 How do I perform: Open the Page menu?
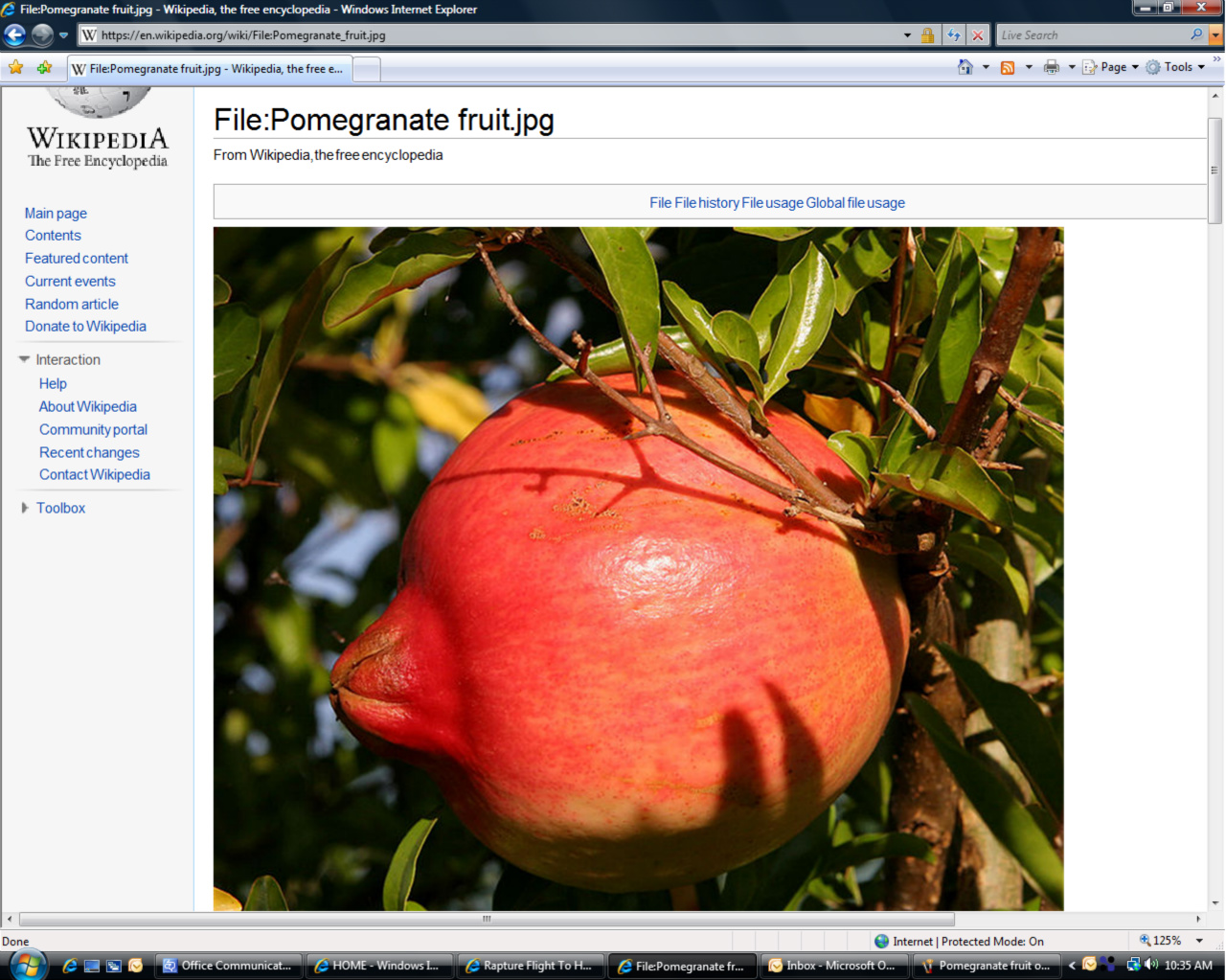[x=1111, y=67]
